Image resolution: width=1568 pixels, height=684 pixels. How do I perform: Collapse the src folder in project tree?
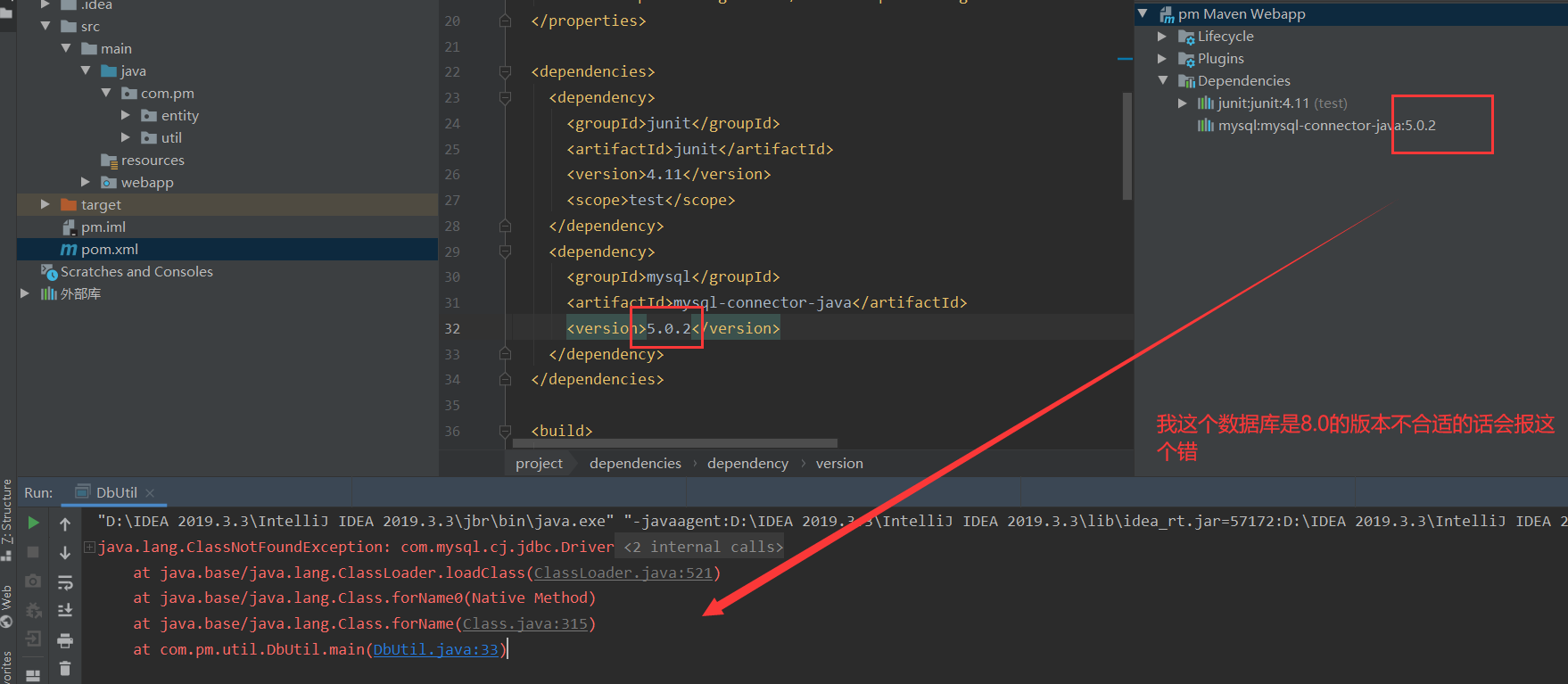(45, 26)
